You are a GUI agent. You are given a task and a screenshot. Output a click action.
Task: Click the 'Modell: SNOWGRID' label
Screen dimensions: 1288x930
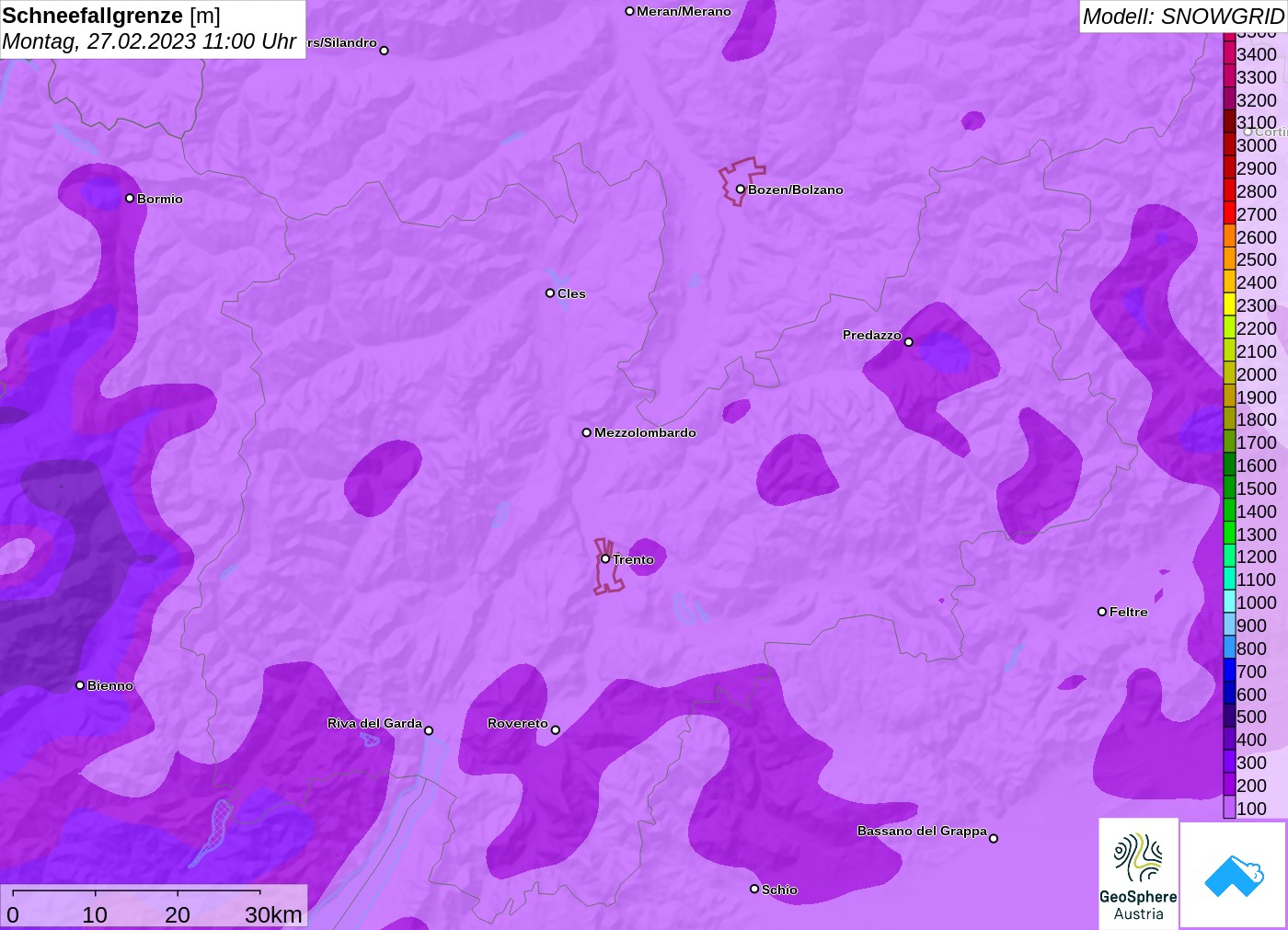point(1183,17)
